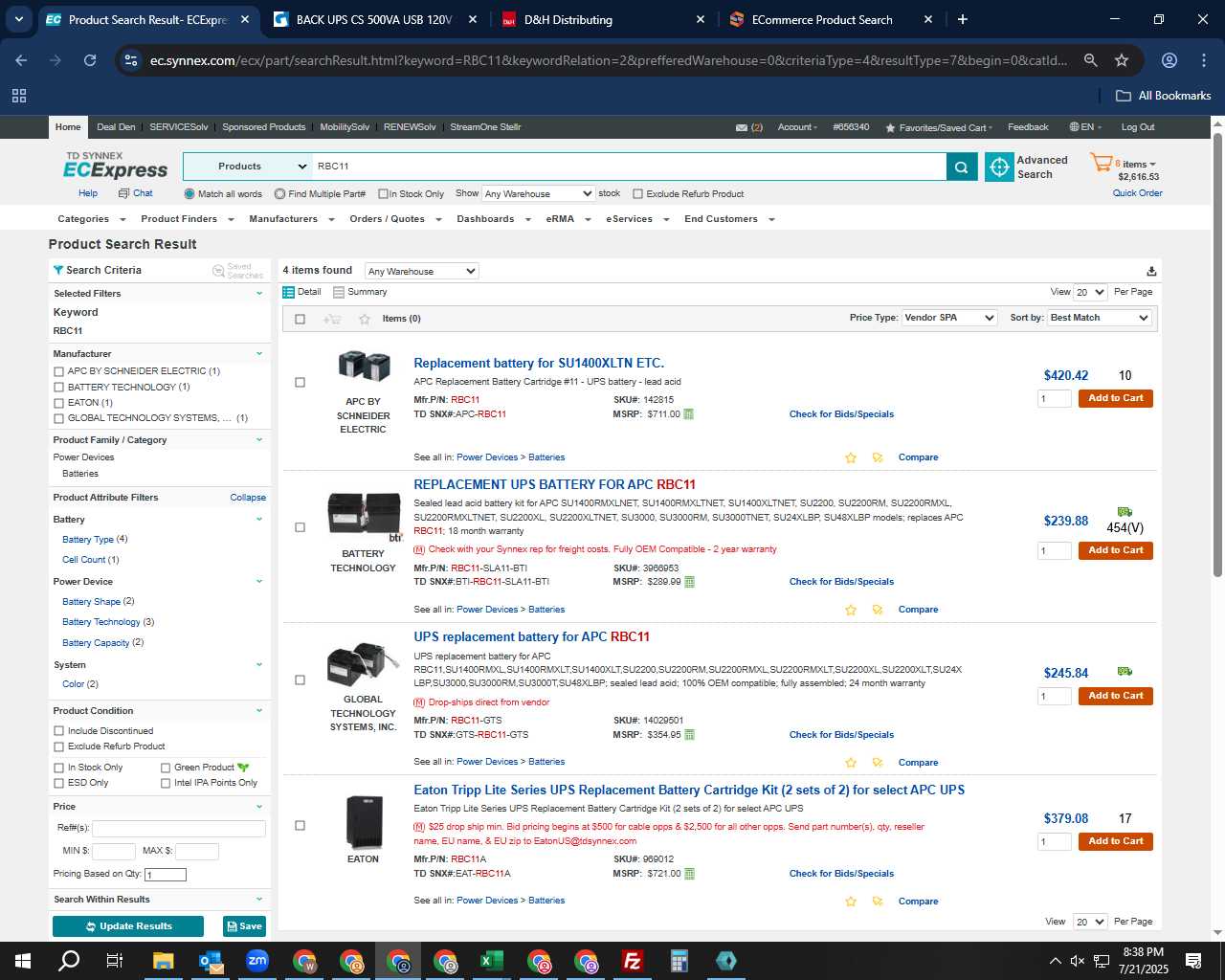
Task: Click the search magnifier button
Action: click(961, 167)
